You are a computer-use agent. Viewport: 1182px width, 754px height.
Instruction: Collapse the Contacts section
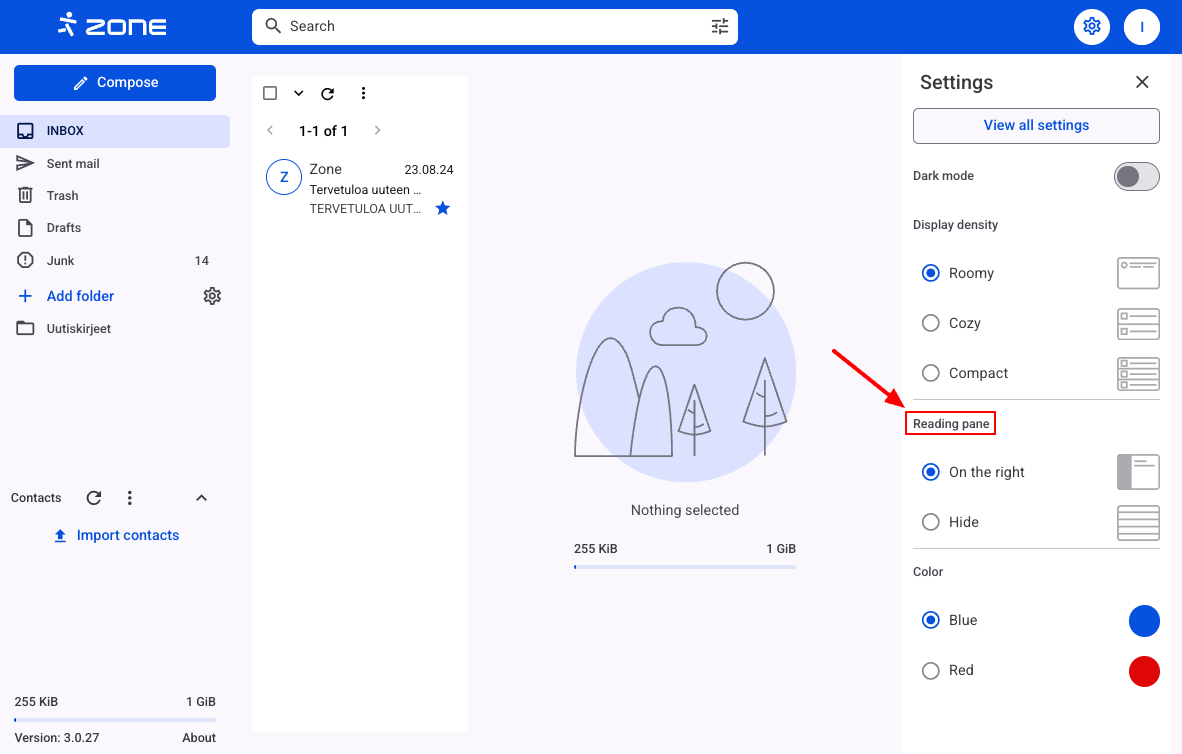pyautogui.click(x=201, y=498)
